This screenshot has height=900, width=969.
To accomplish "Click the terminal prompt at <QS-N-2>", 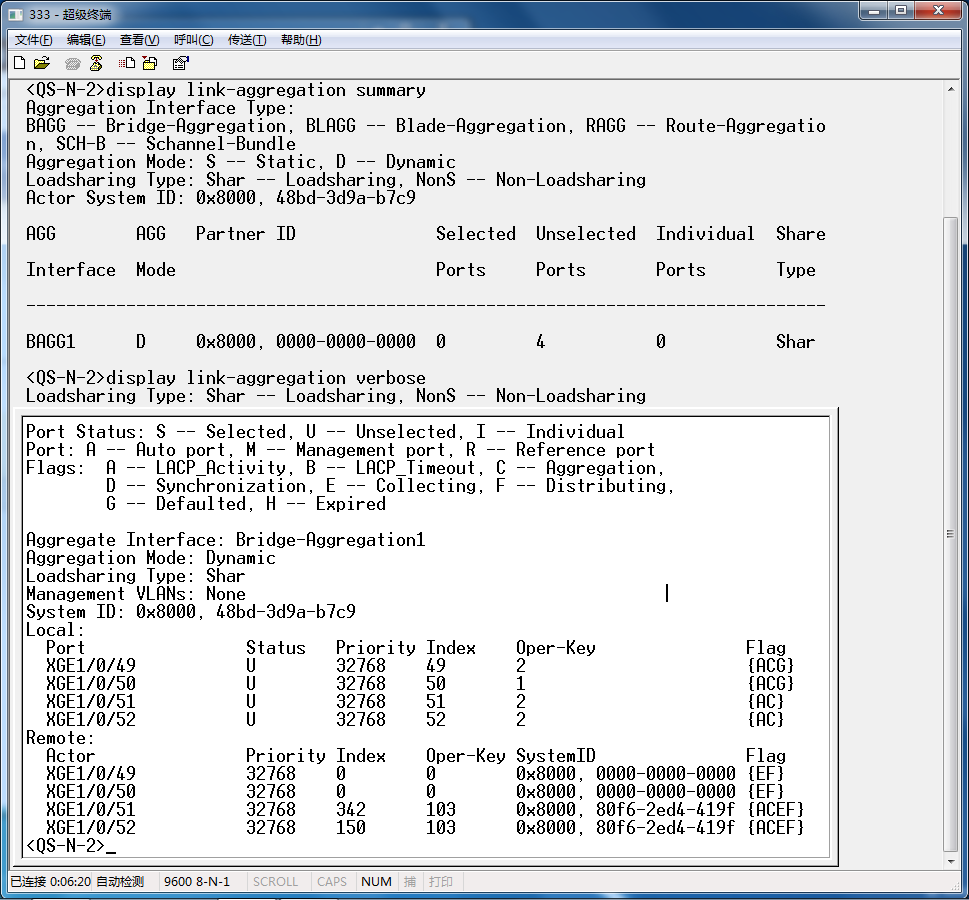I will point(65,846).
